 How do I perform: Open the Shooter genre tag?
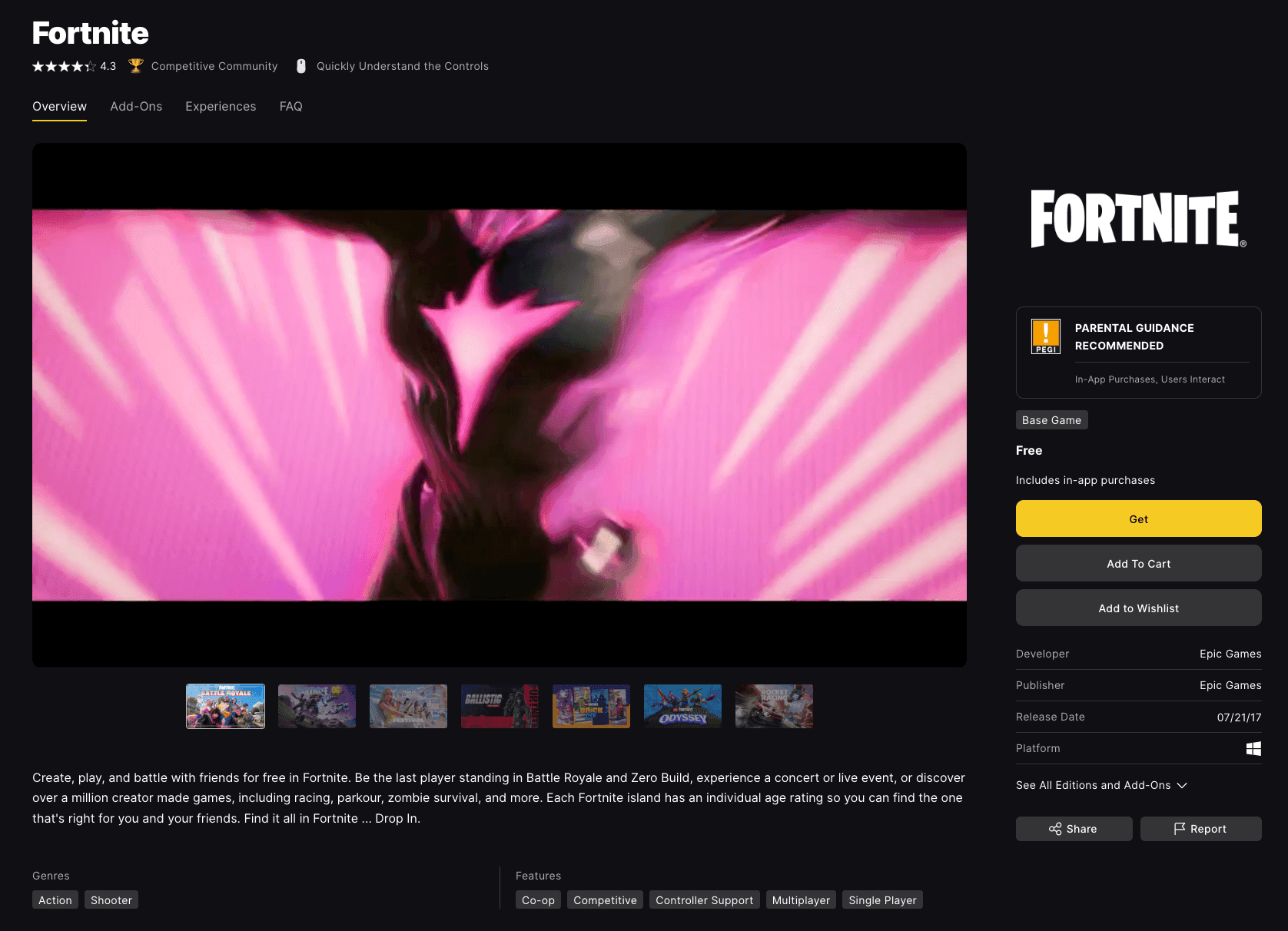point(111,900)
